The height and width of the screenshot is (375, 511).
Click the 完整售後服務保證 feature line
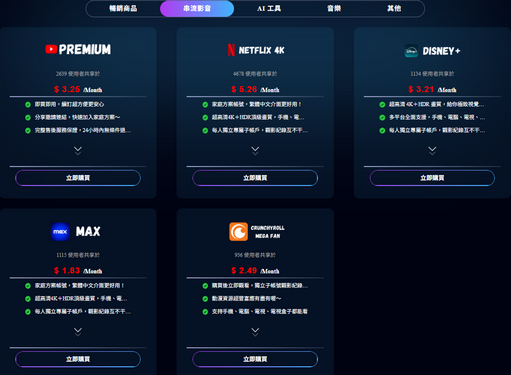[83, 130]
